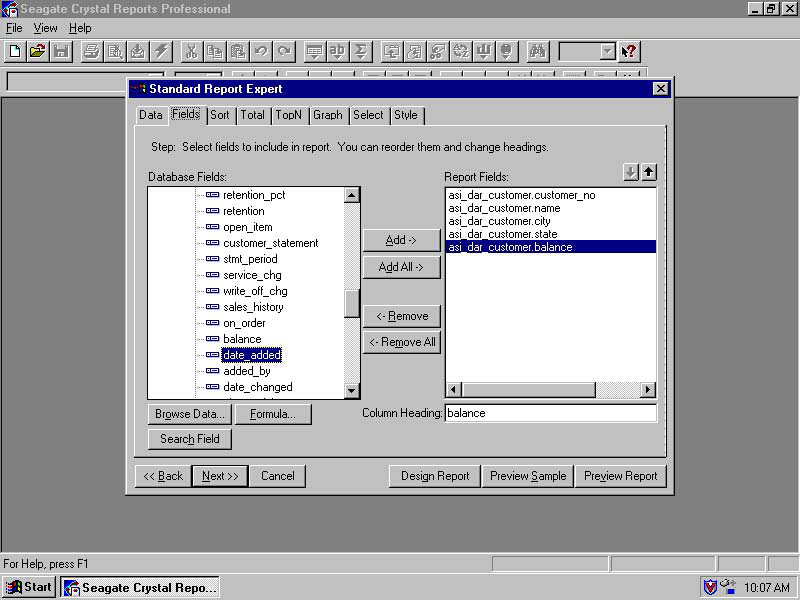
Task: Click the Print Preview toolbar icon
Action: [x=114, y=52]
